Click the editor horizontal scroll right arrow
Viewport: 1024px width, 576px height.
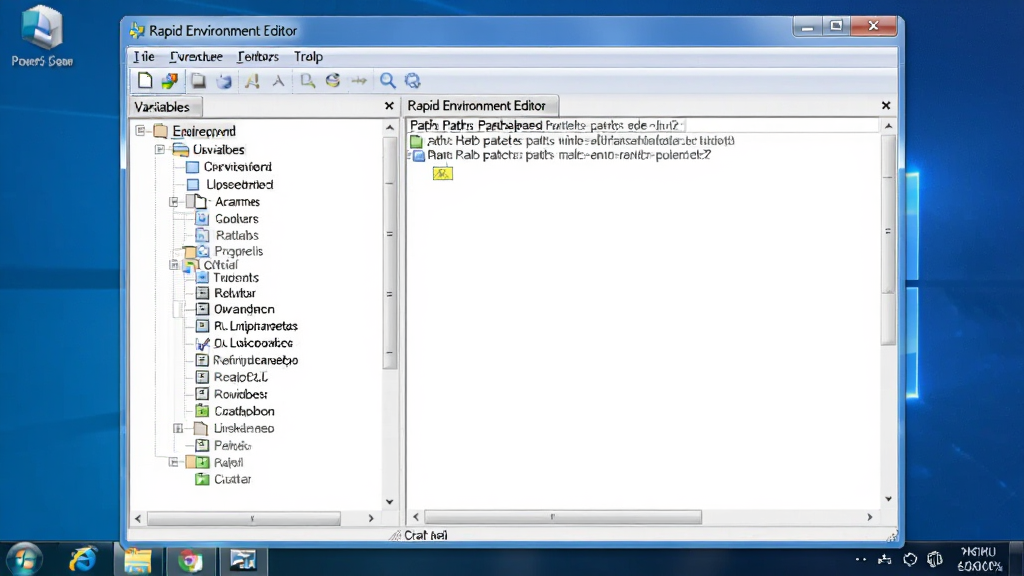pos(870,517)
